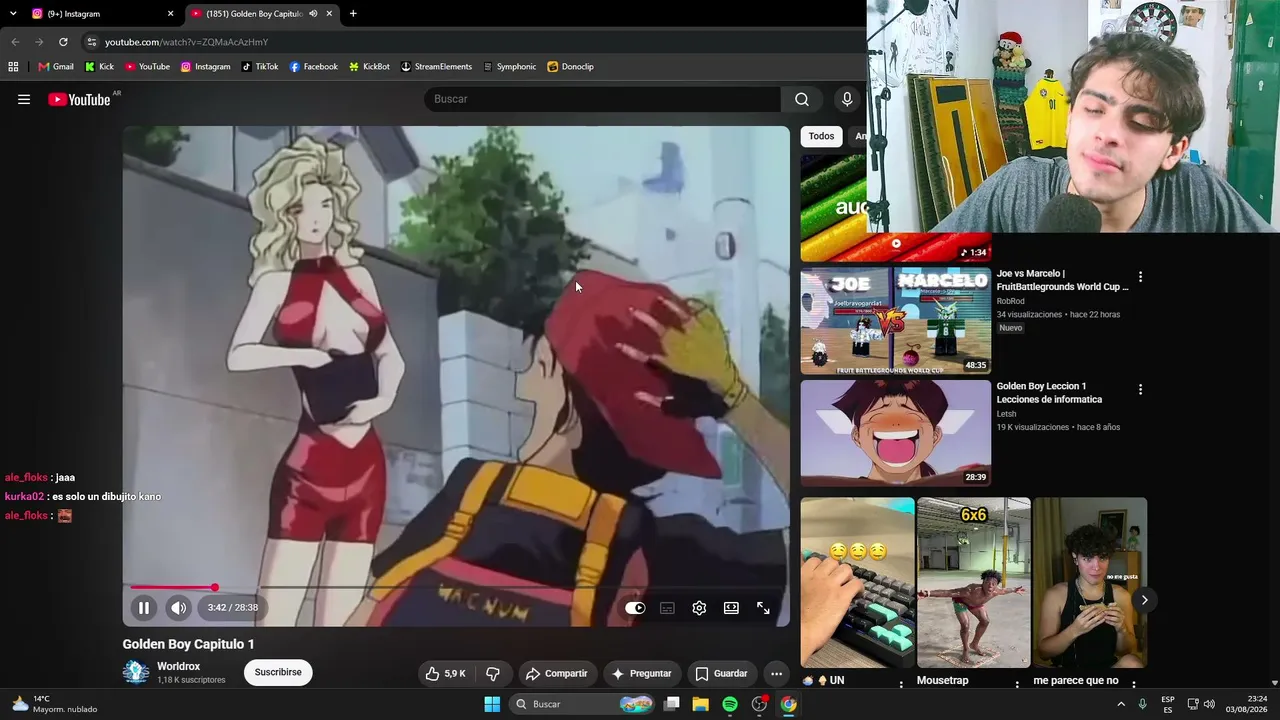The width and height of the screenshot is (1280, 720).
Task: Pause the Golden Boy video
Action: tap(144, 607)
